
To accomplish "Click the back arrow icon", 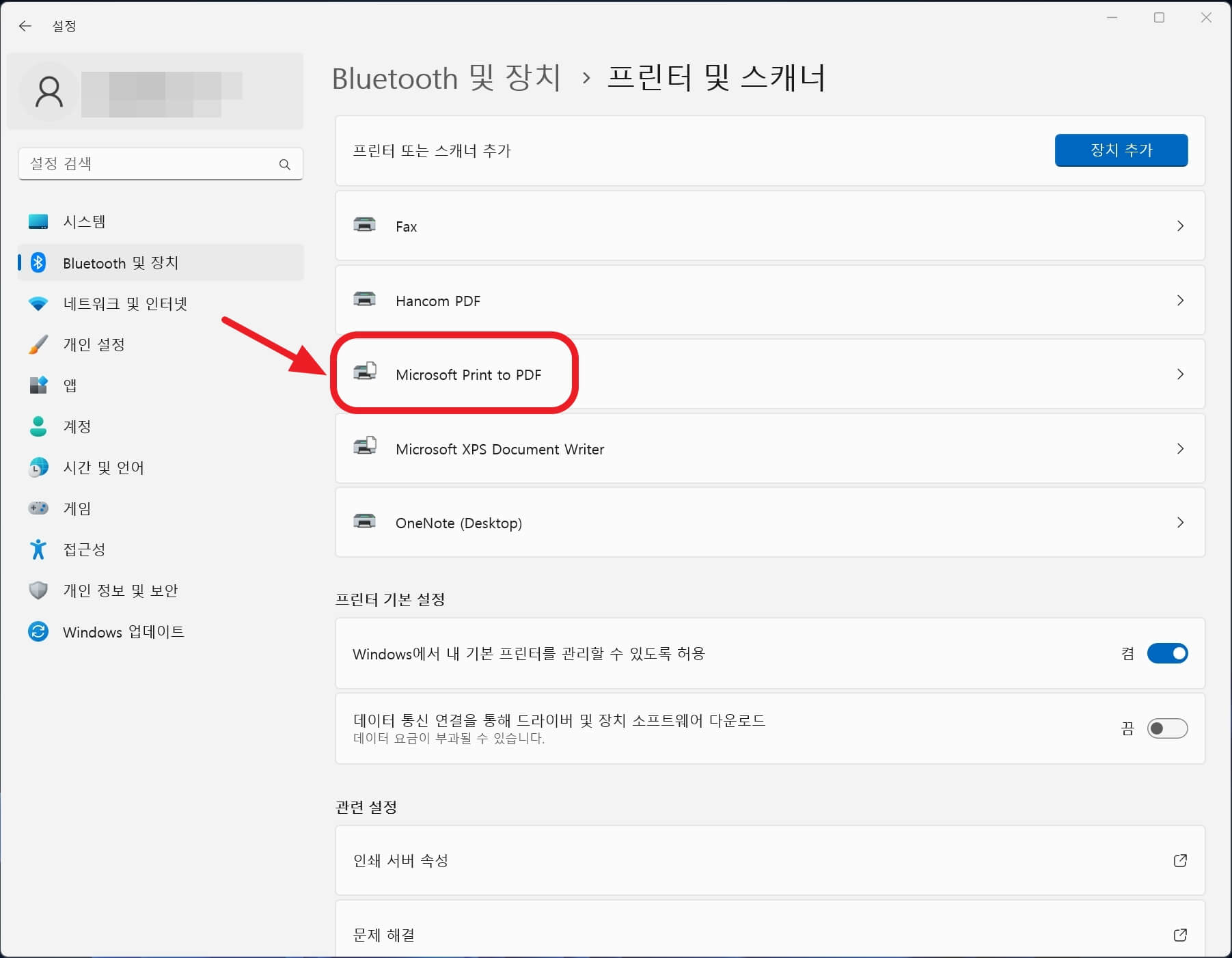I will 25,26.
